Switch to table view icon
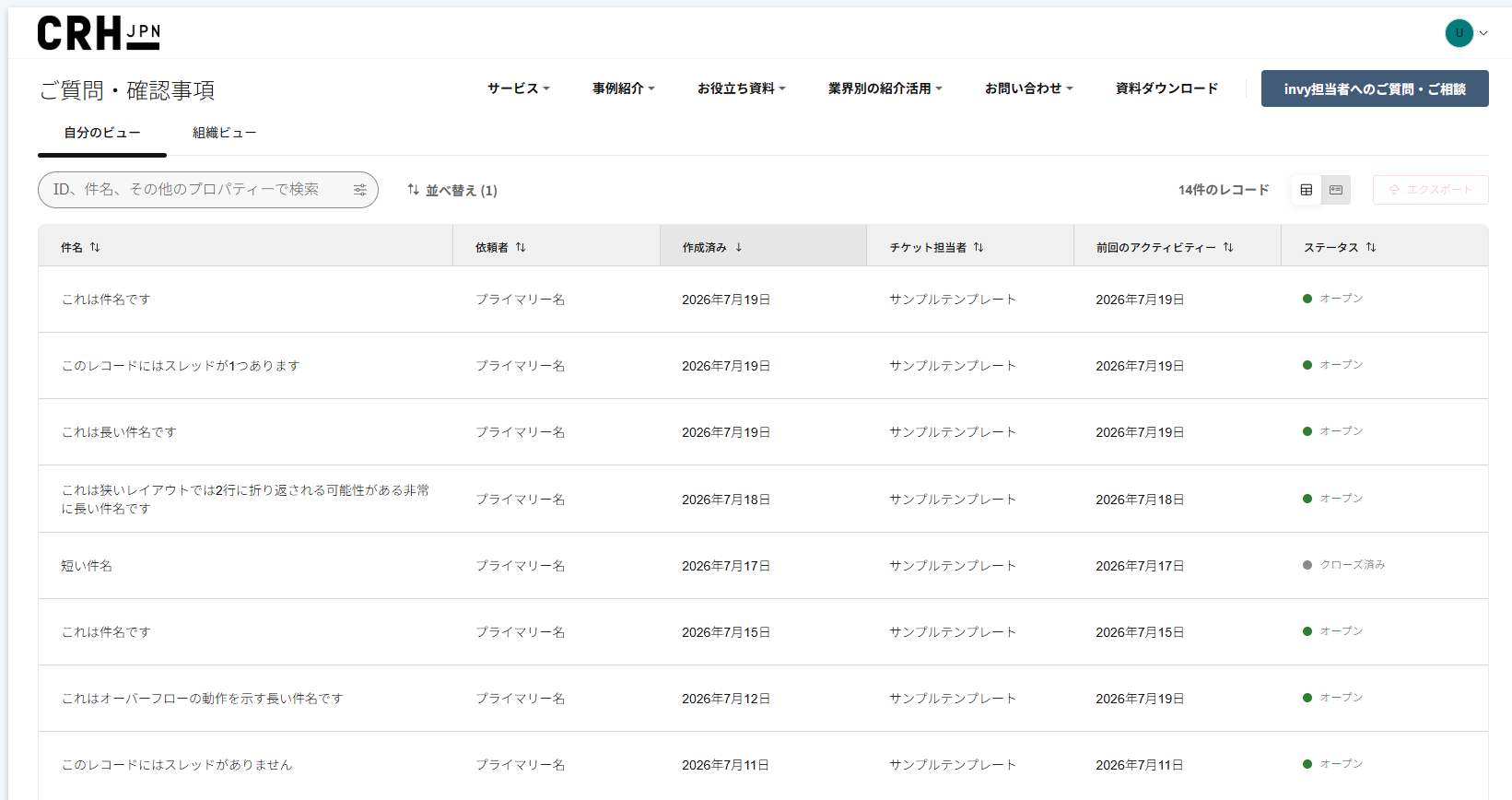1512x800 pixels. (x=1306, y=190)
